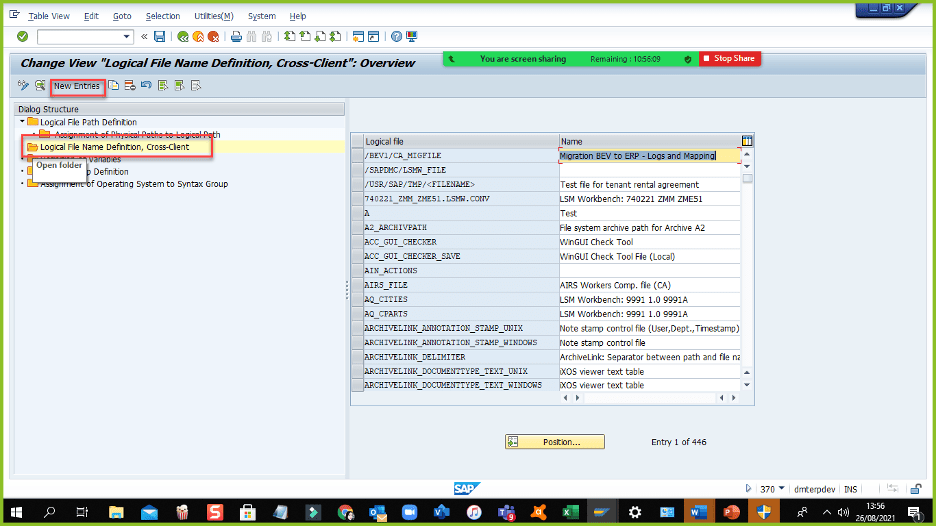The height and width of the screenshot is (526, 936).
Task: Click the Copy As icon beside New Entries
Action: [114, 86]
